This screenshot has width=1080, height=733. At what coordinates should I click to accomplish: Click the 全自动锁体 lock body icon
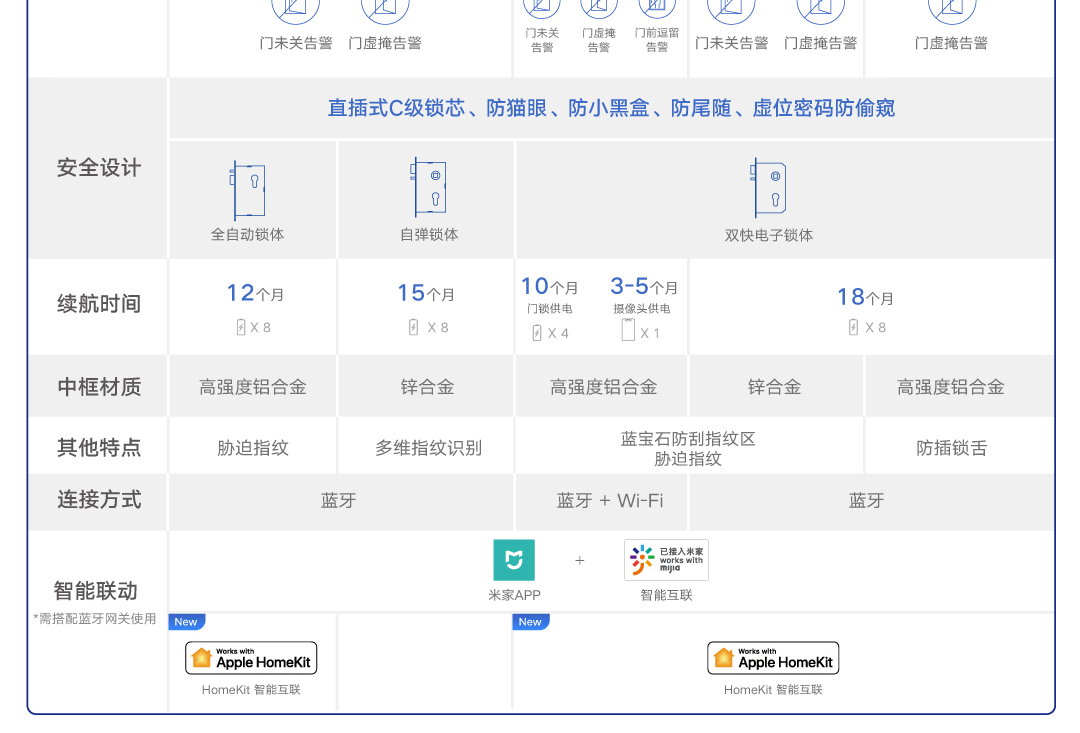pos(248,190)
